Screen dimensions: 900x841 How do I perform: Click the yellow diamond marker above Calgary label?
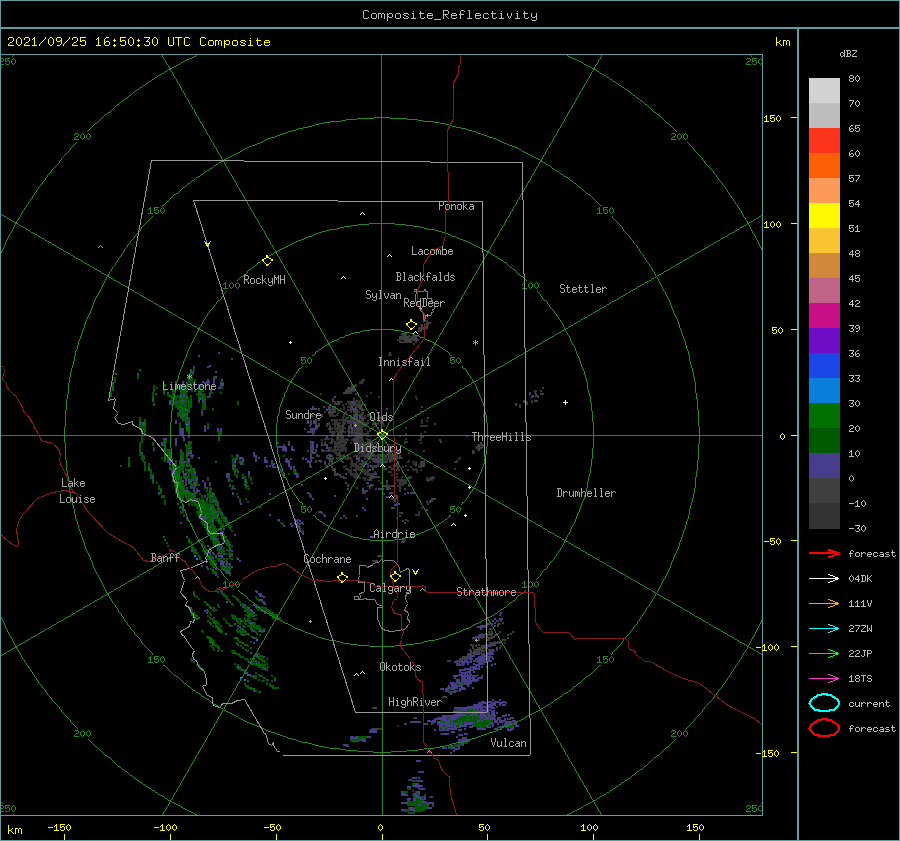(395, 576)
